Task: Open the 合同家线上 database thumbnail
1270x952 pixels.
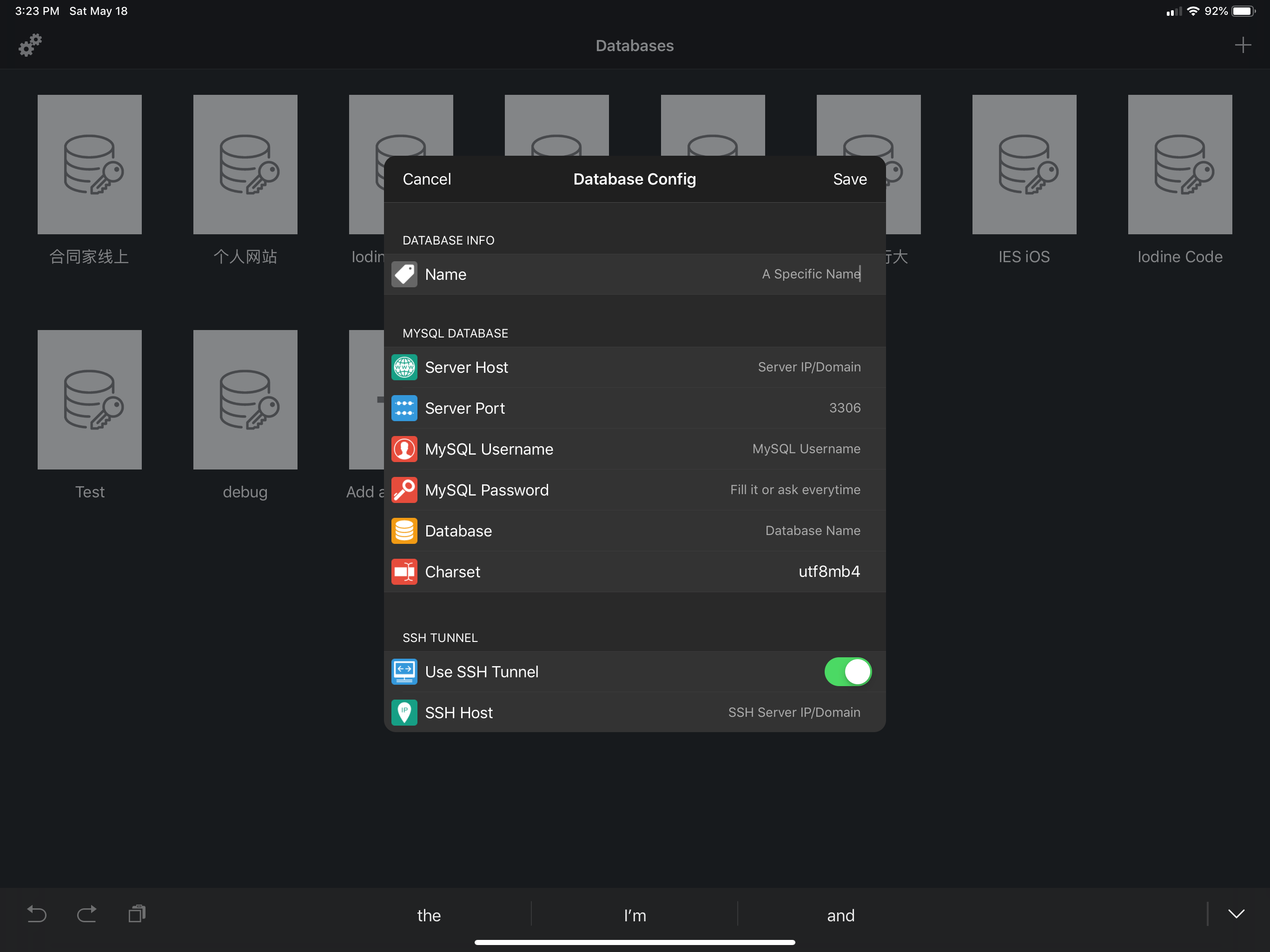Action: [x=90, y=164]
